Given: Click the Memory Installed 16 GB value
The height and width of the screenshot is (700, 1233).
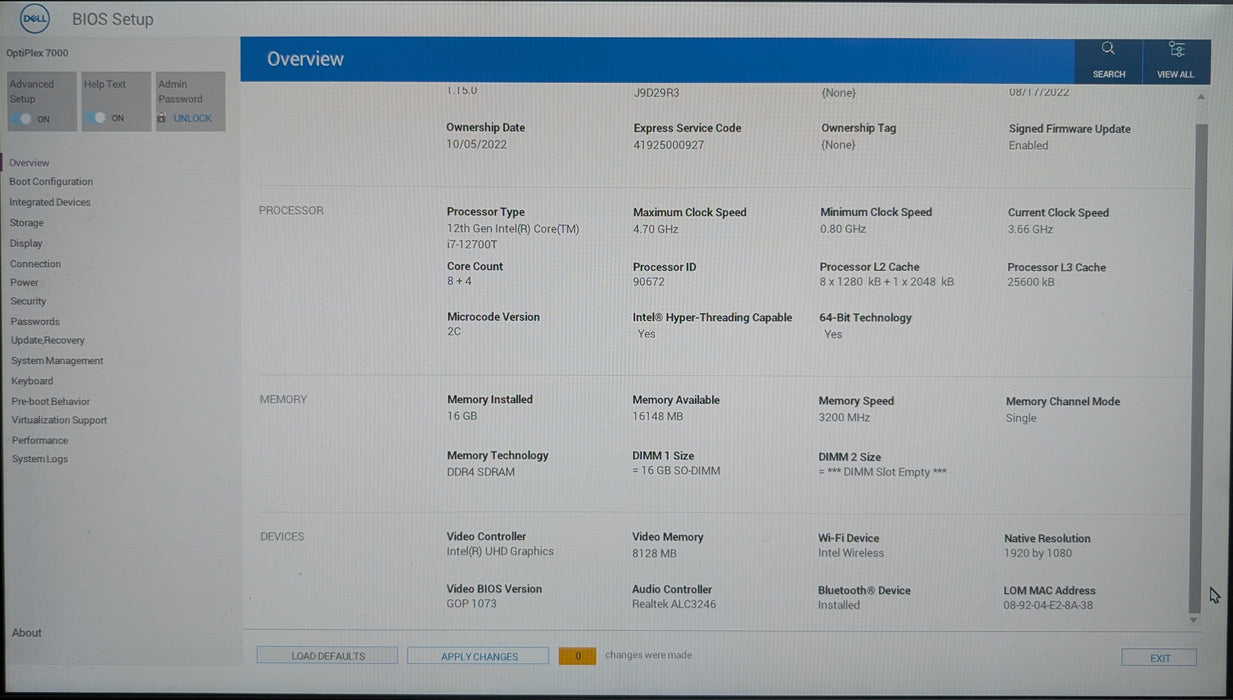Looking at the screenshot, I should 462,416.
